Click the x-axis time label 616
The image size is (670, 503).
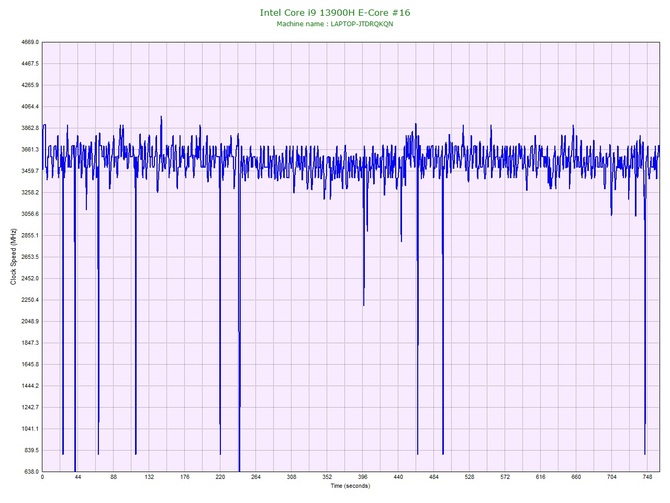click(x=541, y=477)
